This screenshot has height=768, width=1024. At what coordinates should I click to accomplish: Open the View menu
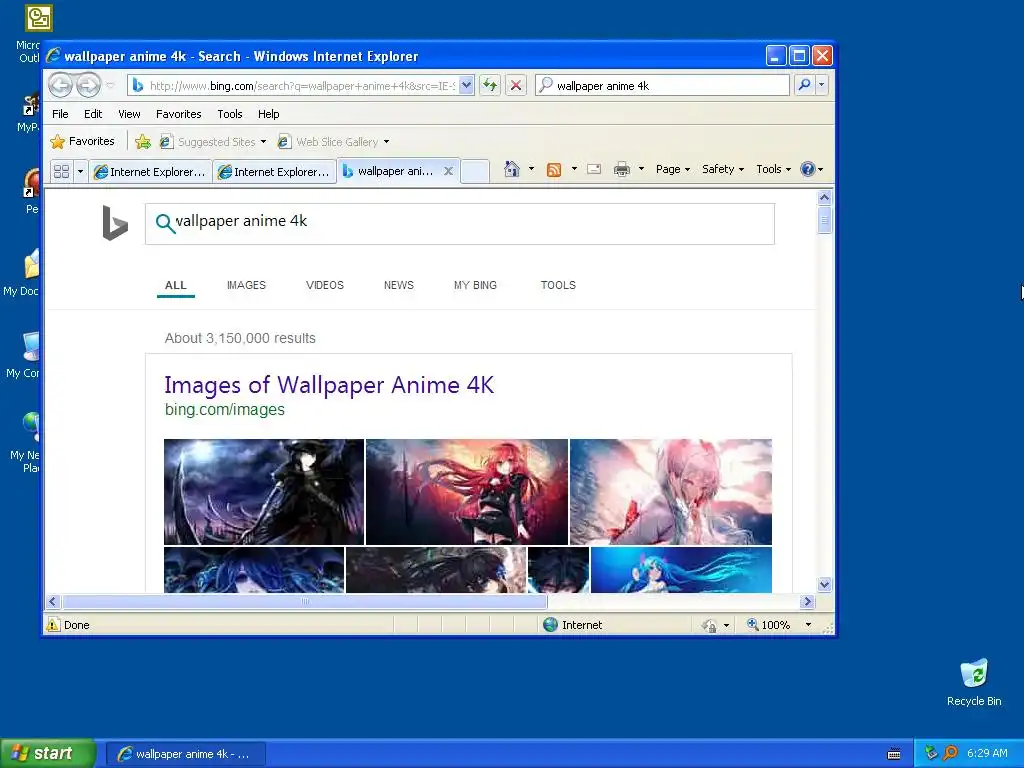point(129,114)
